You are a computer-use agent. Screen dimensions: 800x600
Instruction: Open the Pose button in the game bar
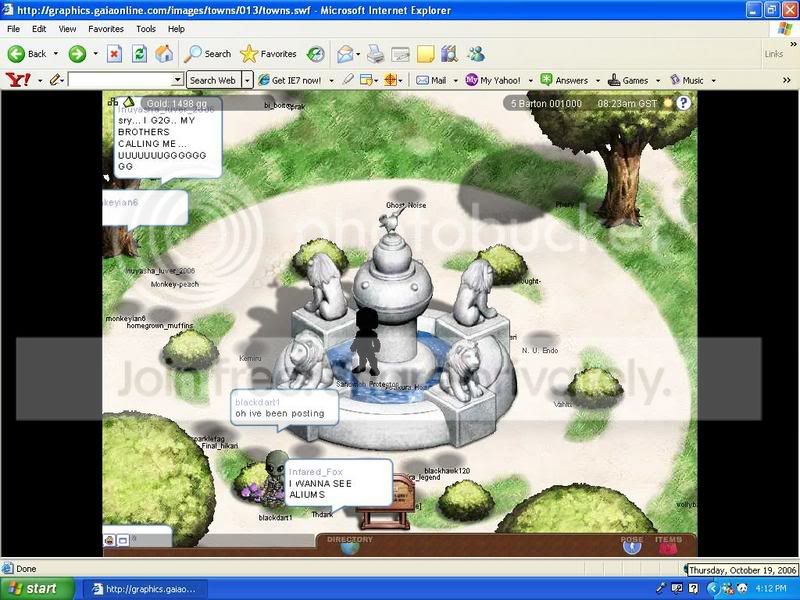[632, 547]
